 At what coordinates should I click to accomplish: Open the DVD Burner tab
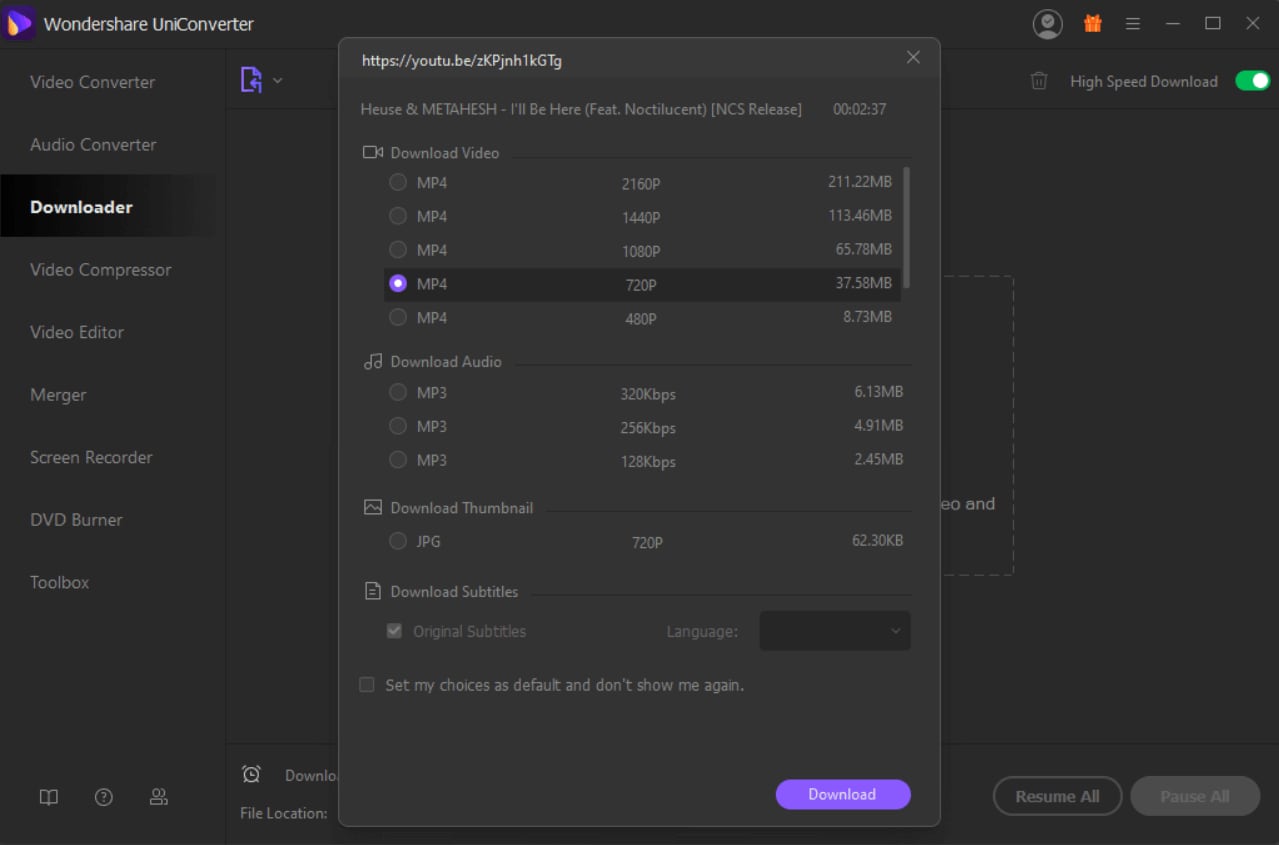tap(76, 520)
